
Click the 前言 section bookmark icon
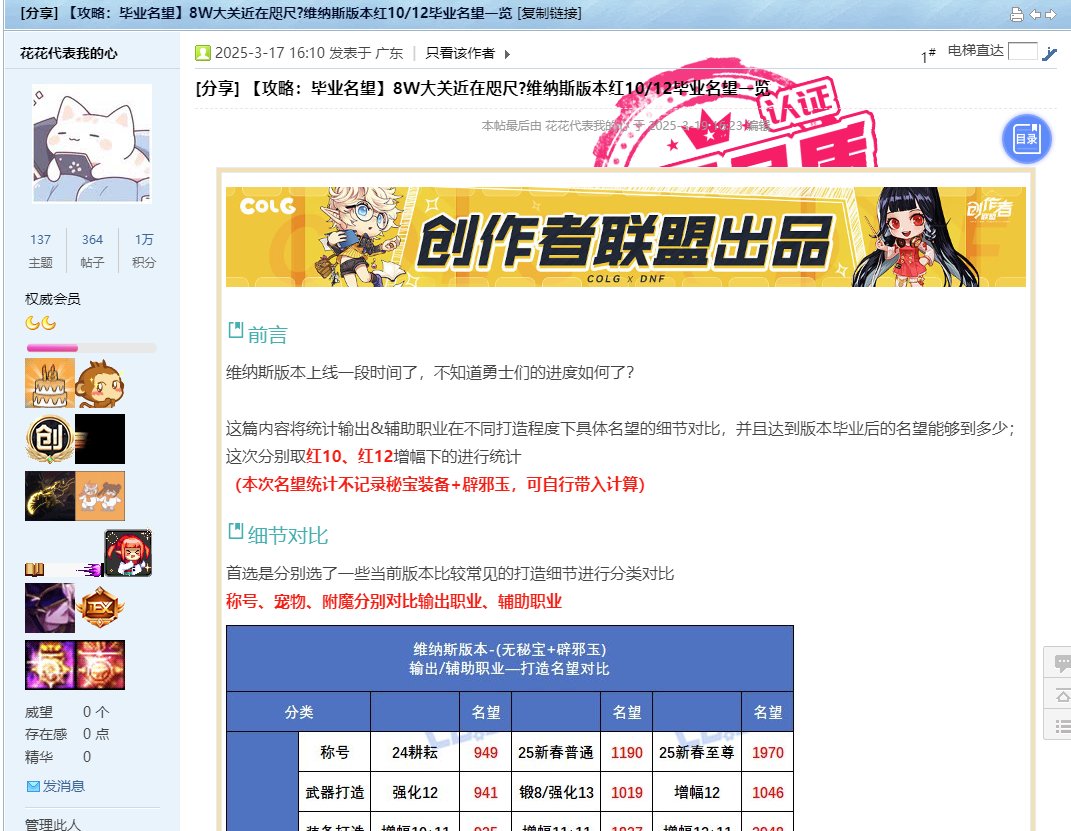[x=236, y=330]
